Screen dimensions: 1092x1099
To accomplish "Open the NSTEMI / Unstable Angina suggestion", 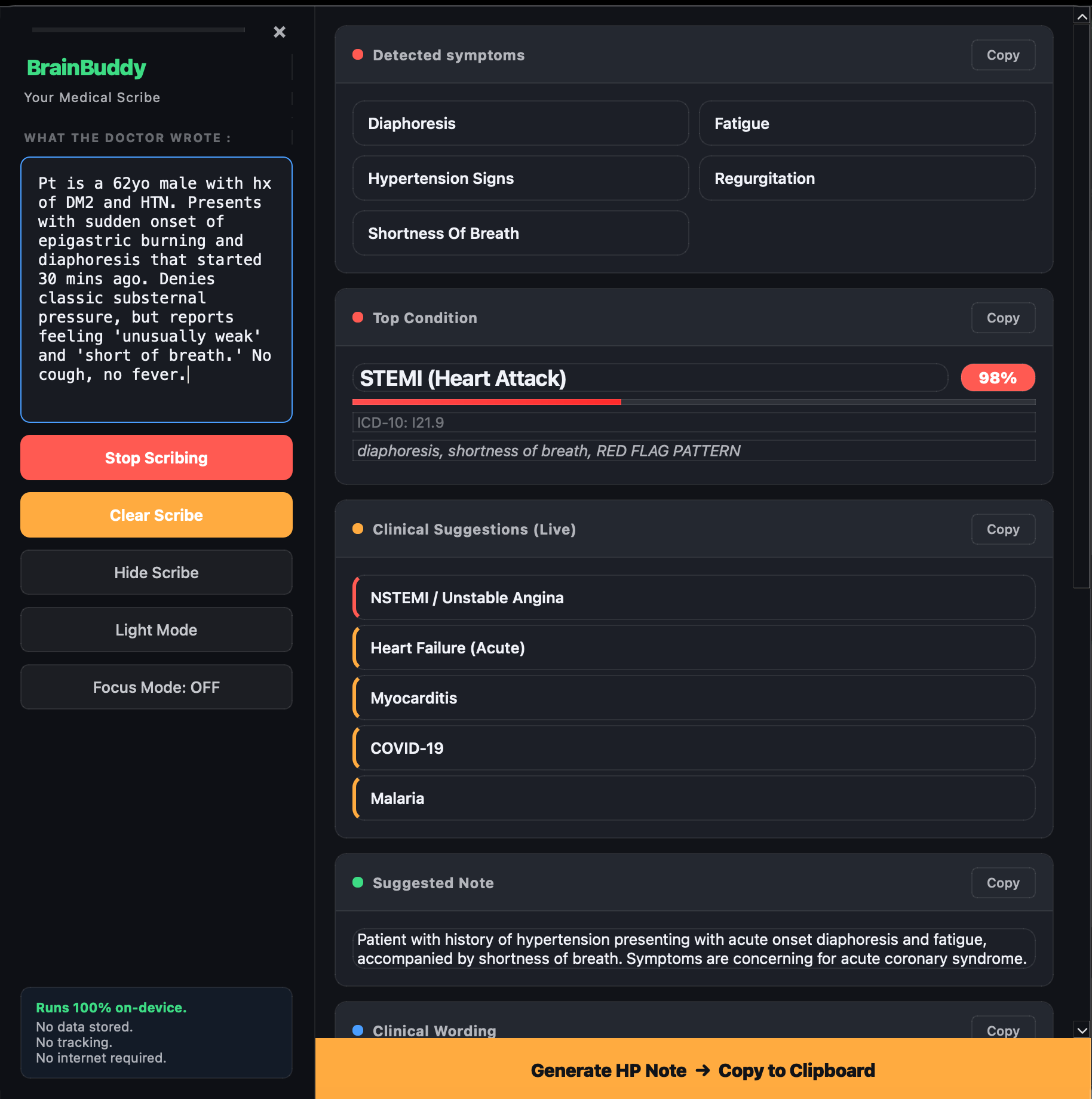I will click(x=694, y=597).
